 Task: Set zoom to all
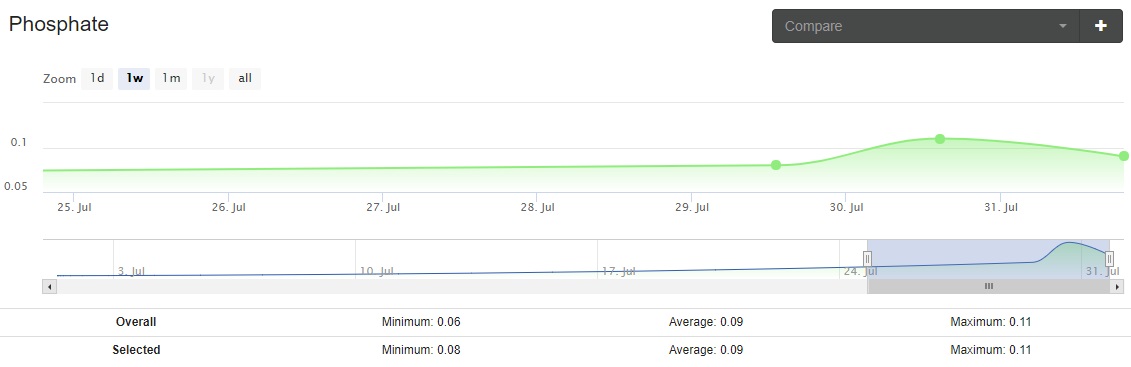tap(245, 78)
